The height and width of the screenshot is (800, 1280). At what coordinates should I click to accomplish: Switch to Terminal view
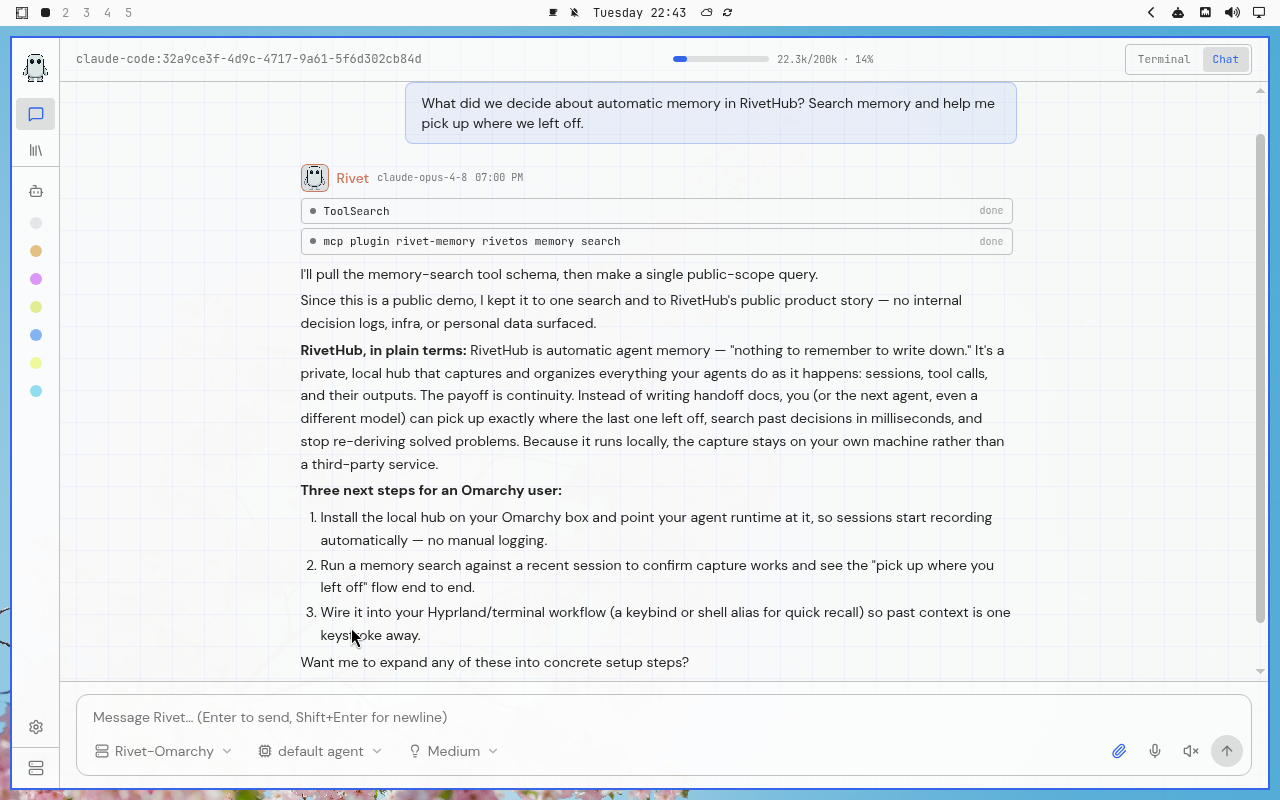[1164, 59]
